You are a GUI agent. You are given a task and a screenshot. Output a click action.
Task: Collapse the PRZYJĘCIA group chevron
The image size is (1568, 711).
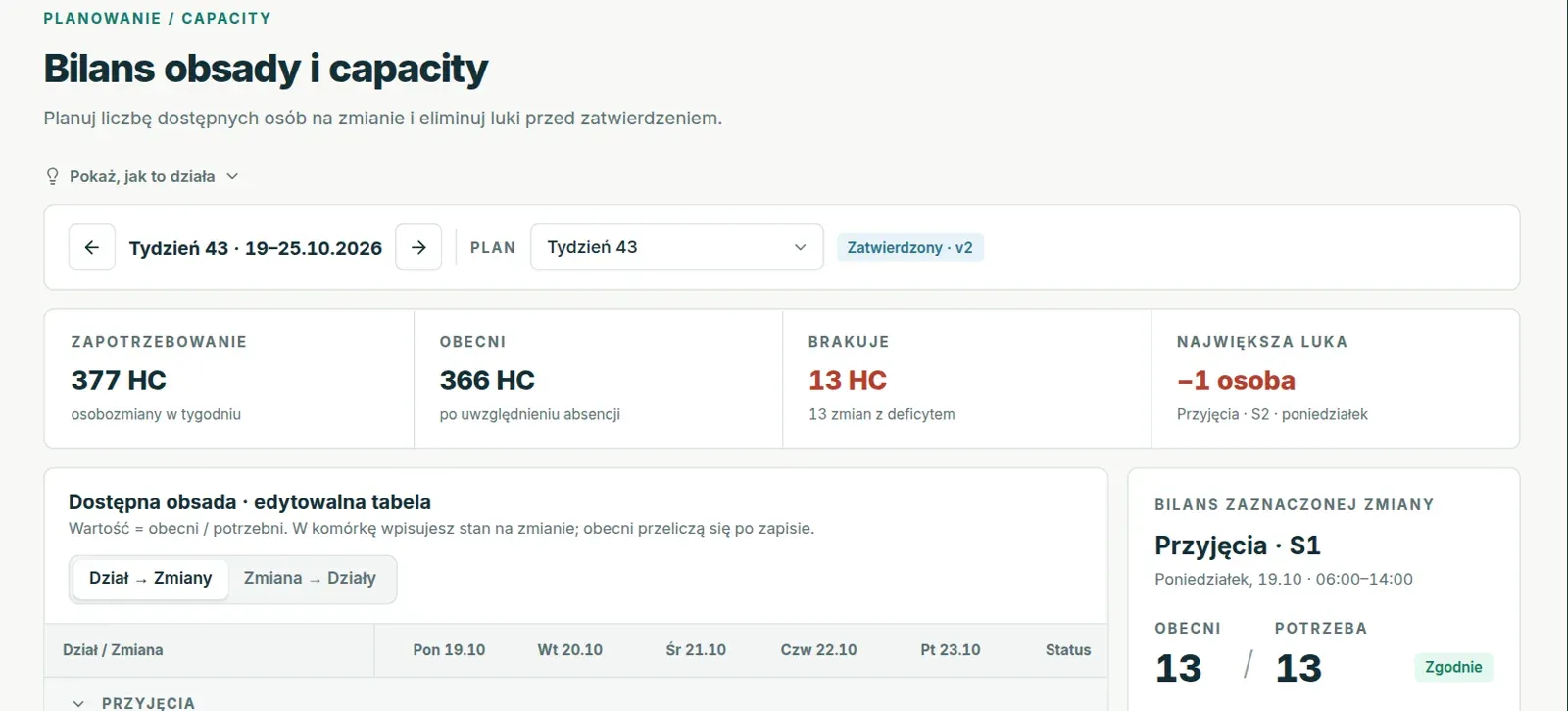point(78,703)
